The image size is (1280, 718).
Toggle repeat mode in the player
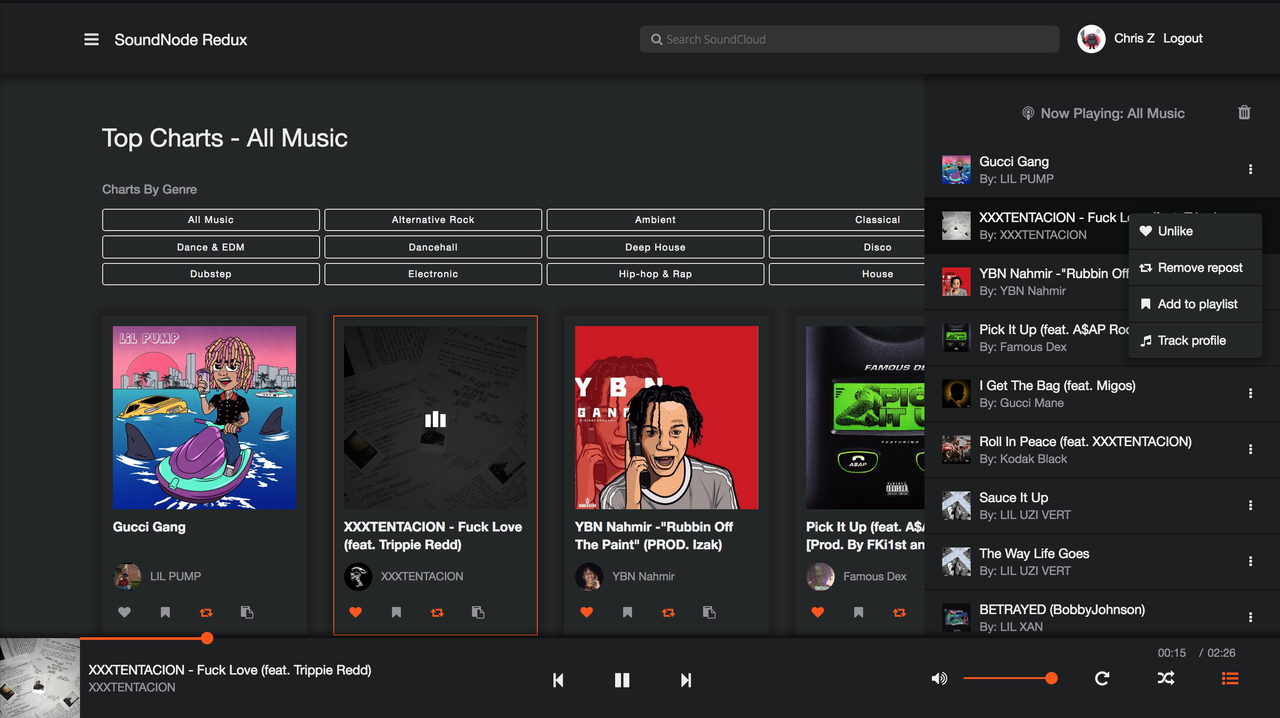(1102, 678)
